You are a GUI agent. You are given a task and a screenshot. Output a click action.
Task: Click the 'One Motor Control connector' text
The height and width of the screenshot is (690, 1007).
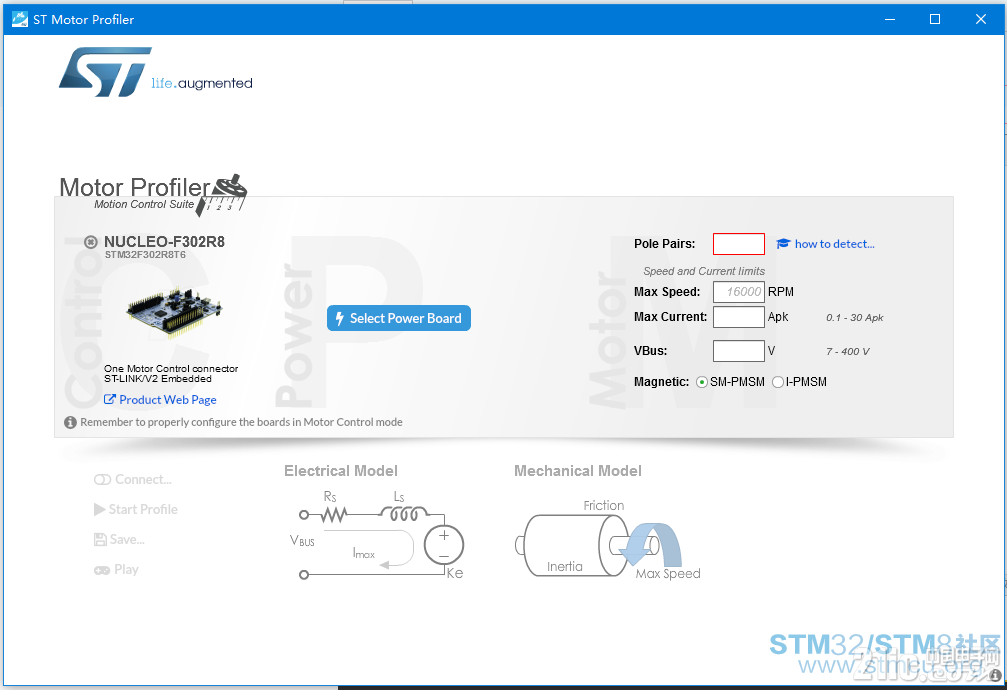pos(171,369)
